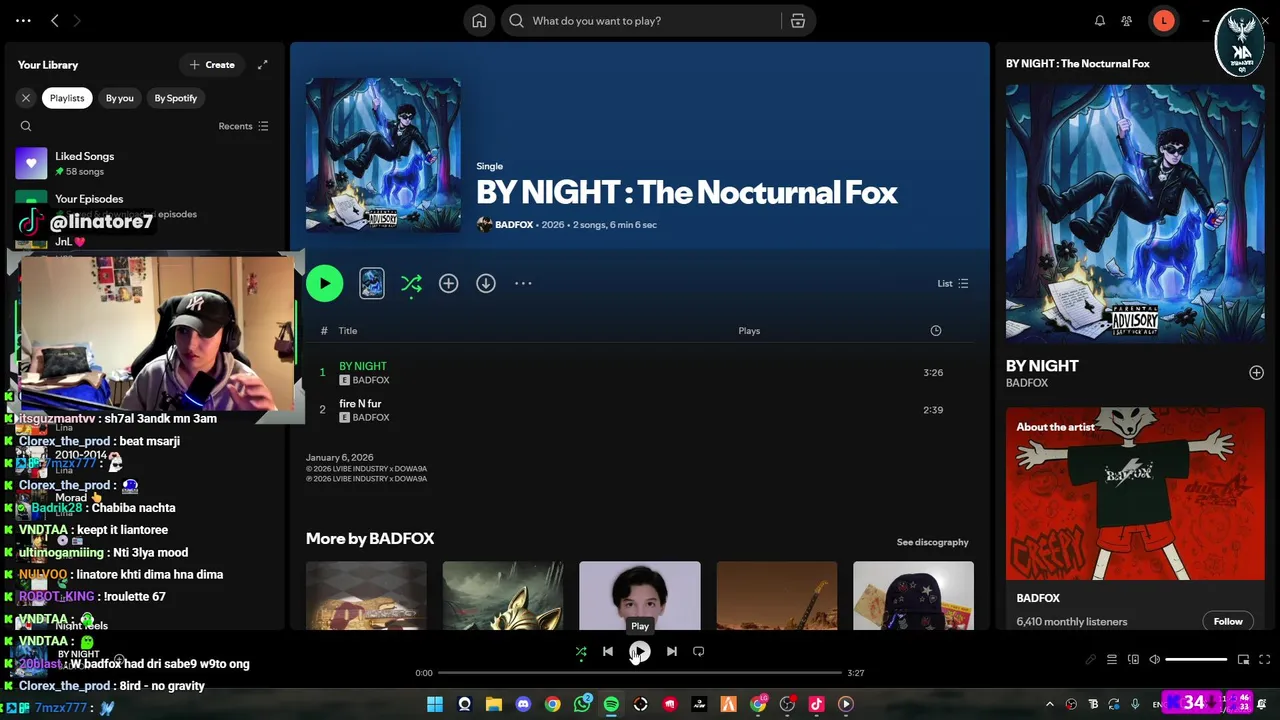
Task: Open the Browse icon in the search bar
Action: [x=797, y=21]
